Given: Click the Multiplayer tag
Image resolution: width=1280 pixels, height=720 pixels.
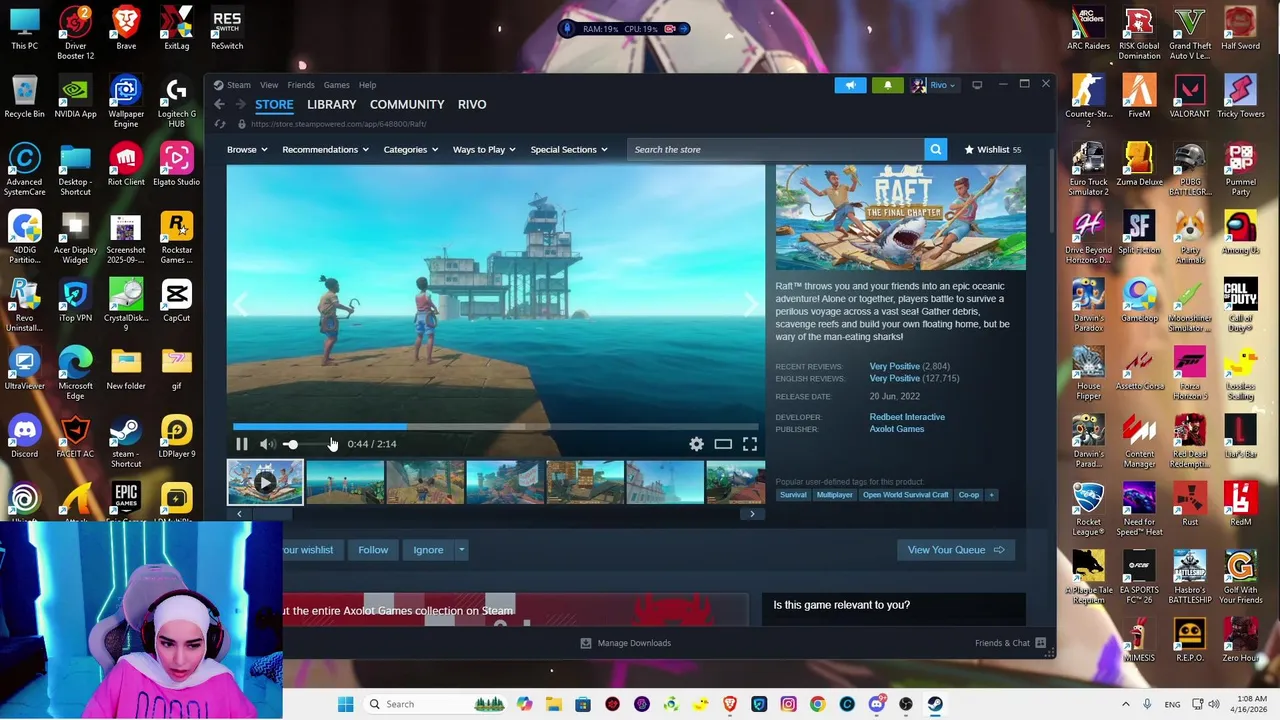Looking at the screenshot, I should click(x=834, y=495).
